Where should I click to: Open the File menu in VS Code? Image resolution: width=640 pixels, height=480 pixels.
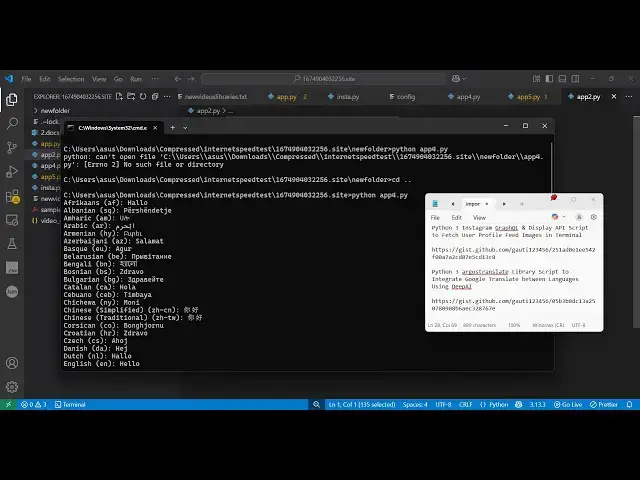pyautogui.click(x=26, y=79)
